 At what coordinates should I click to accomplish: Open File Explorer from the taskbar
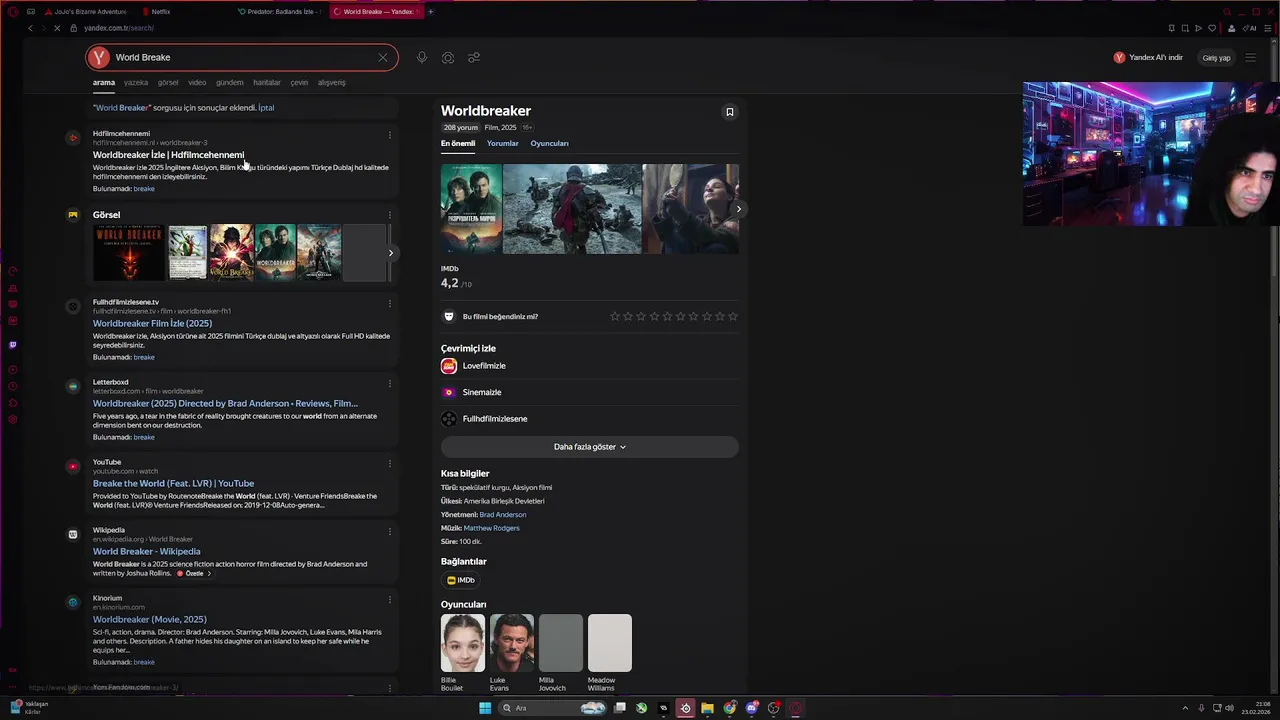coord(707,708)
